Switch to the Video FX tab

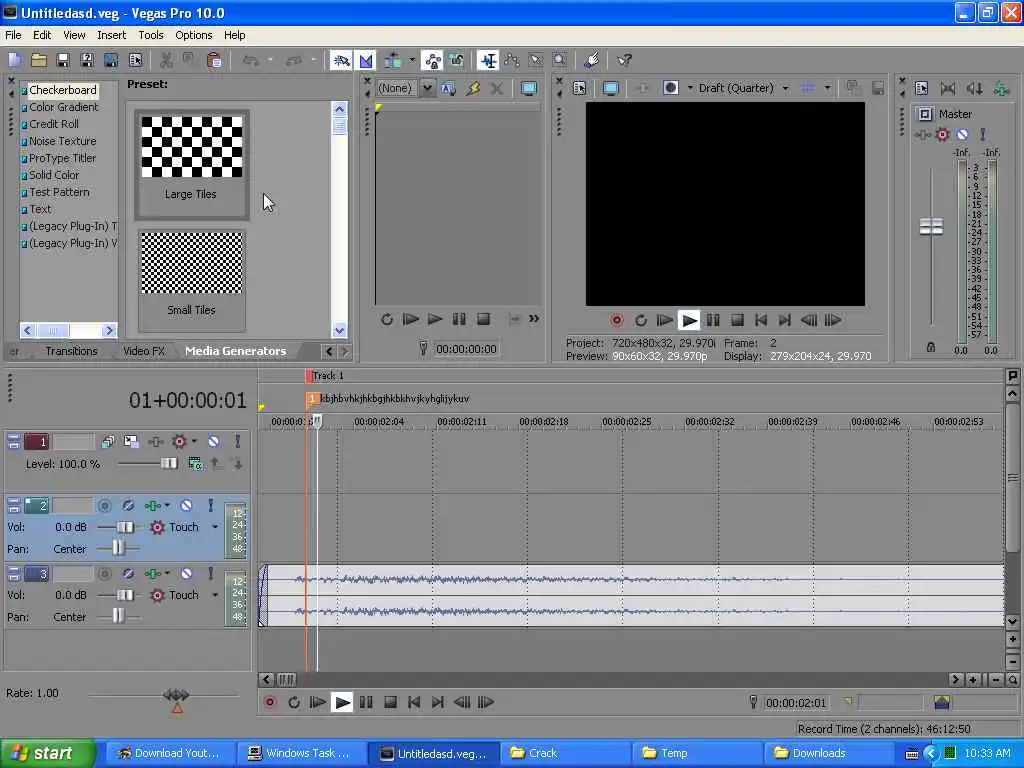[x=144, y=351]
